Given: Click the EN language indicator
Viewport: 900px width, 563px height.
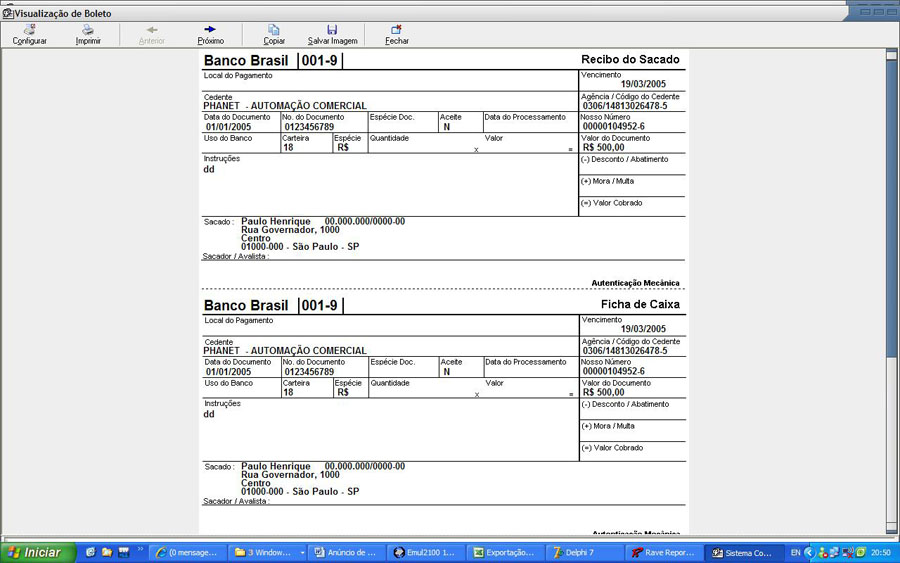Looking at the screenshot, I should (795, 552).
